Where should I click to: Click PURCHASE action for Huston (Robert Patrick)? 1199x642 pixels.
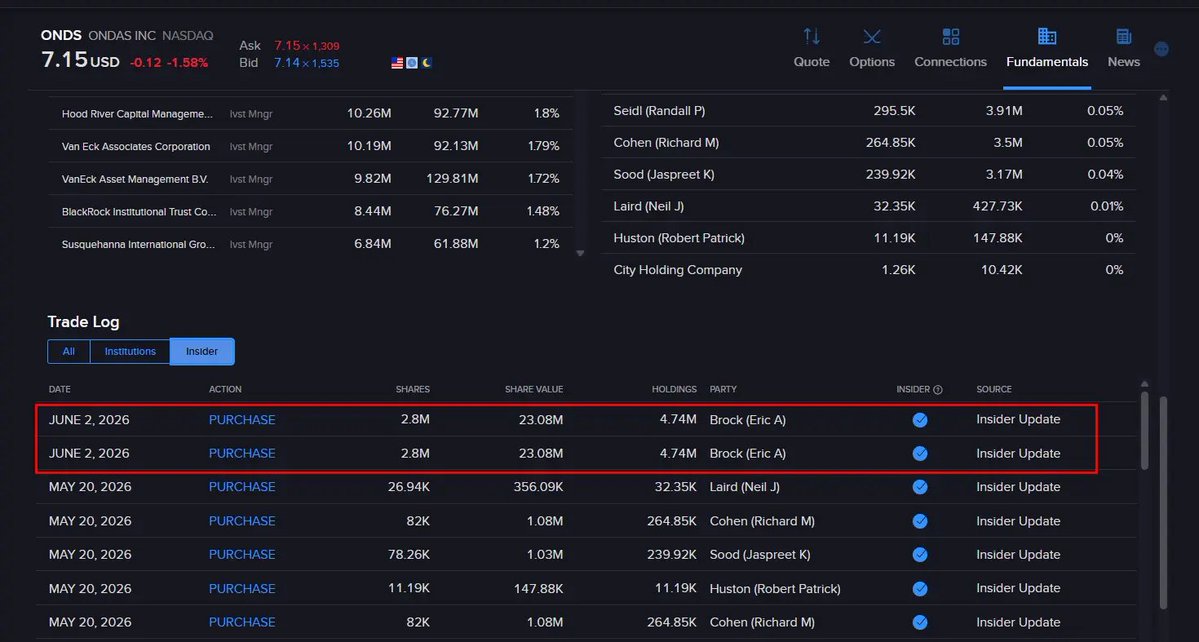(242, 588)
